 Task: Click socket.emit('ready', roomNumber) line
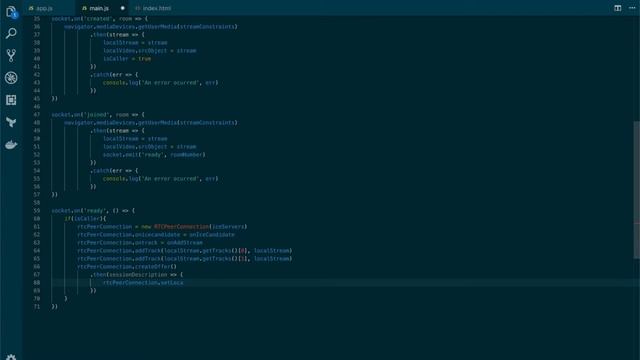point(154,155)
